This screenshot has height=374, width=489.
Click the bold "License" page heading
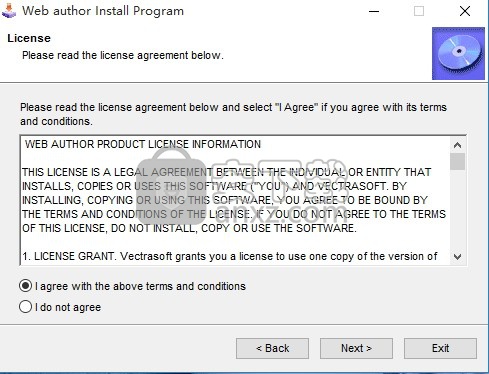[x=29, y=38]
